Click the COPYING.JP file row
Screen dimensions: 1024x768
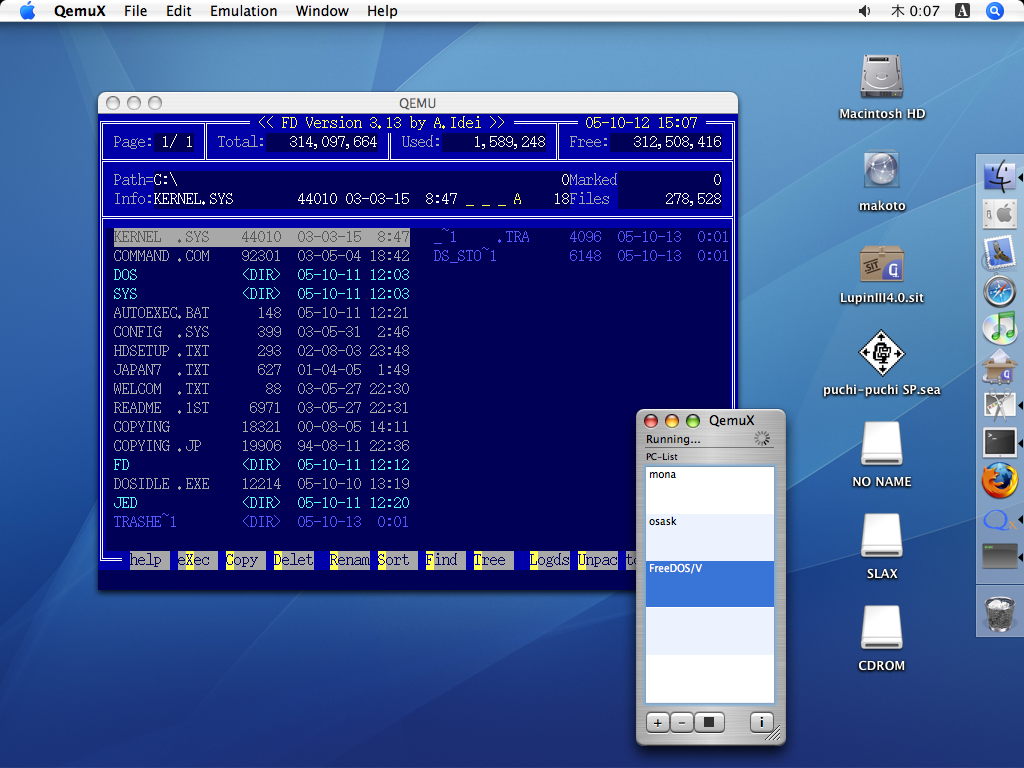[261, 445]
